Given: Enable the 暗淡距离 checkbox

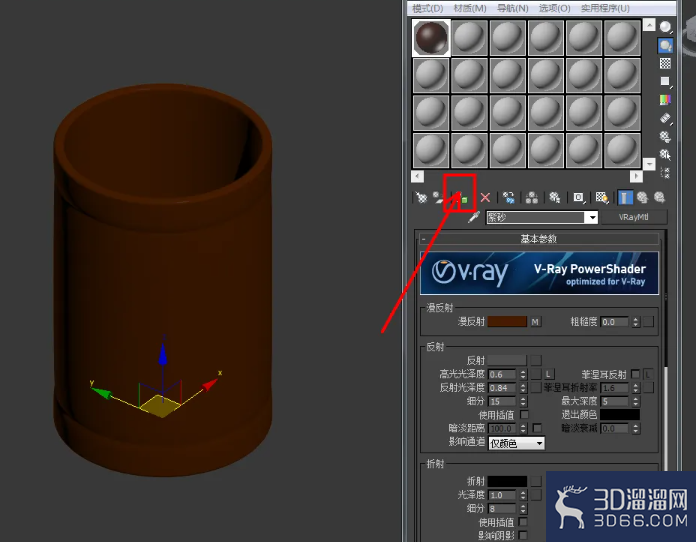Looking at the screenshot, I should tap(537, 428).
